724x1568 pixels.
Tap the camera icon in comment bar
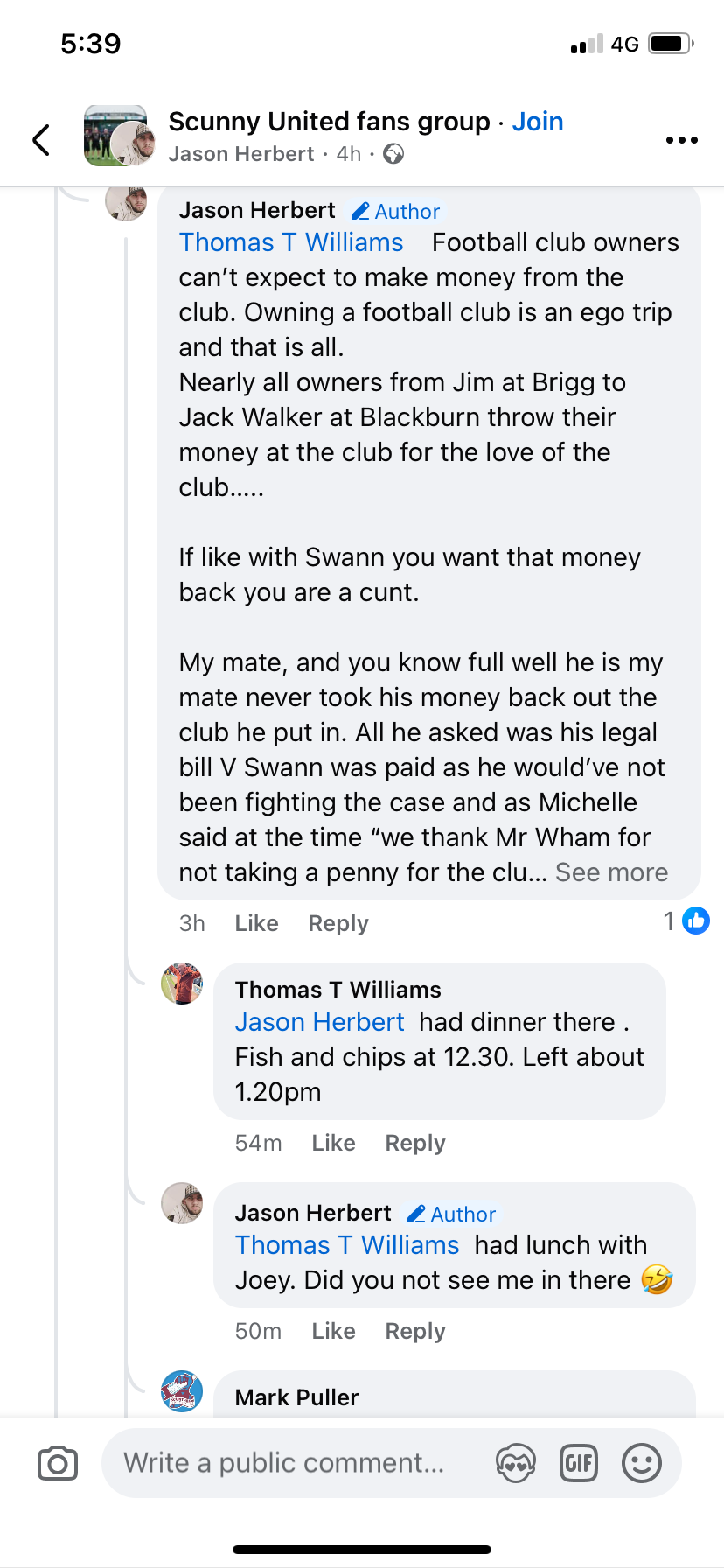[58, 1463]
